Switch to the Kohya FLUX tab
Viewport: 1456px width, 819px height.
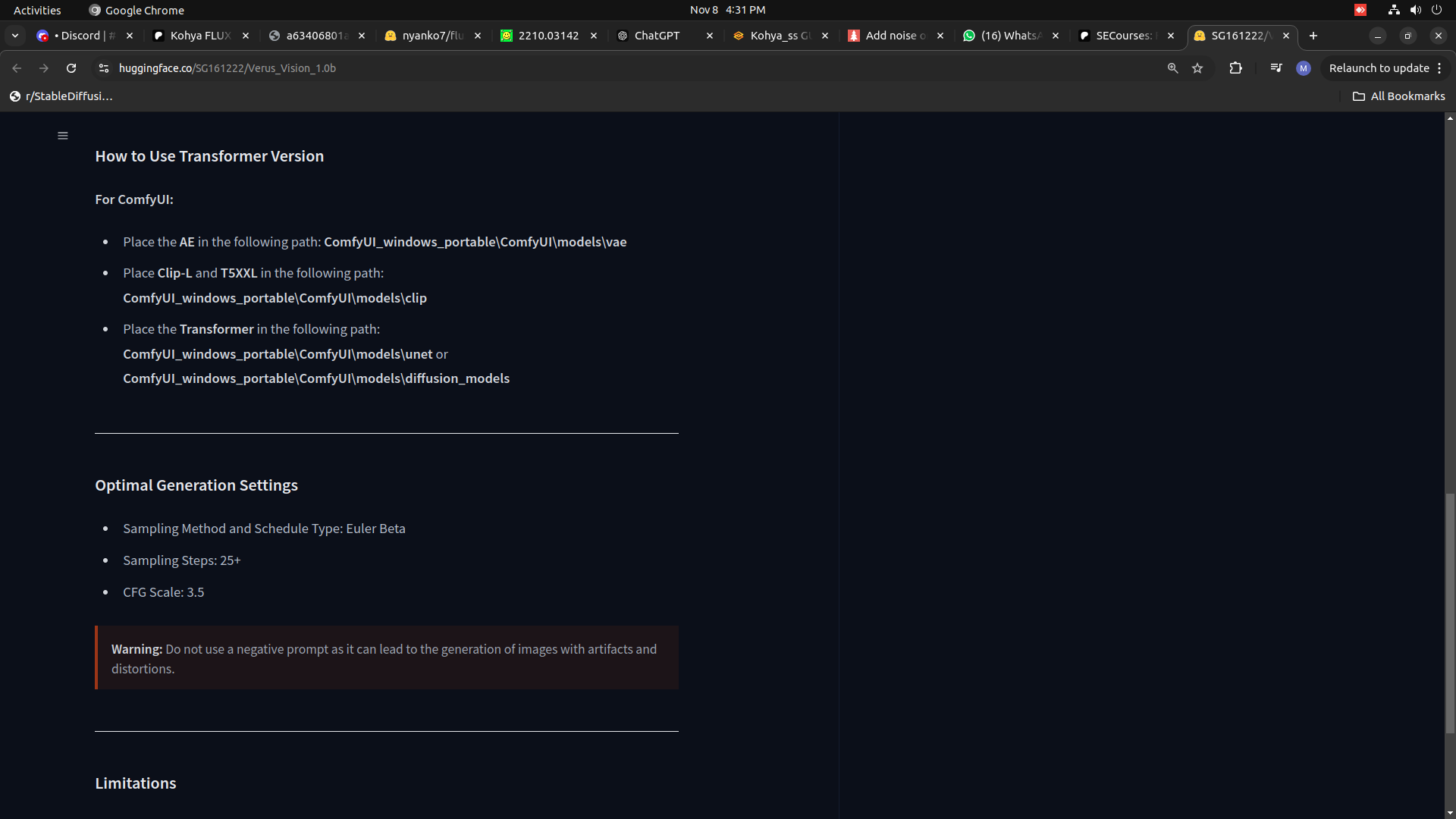(197, 36)
